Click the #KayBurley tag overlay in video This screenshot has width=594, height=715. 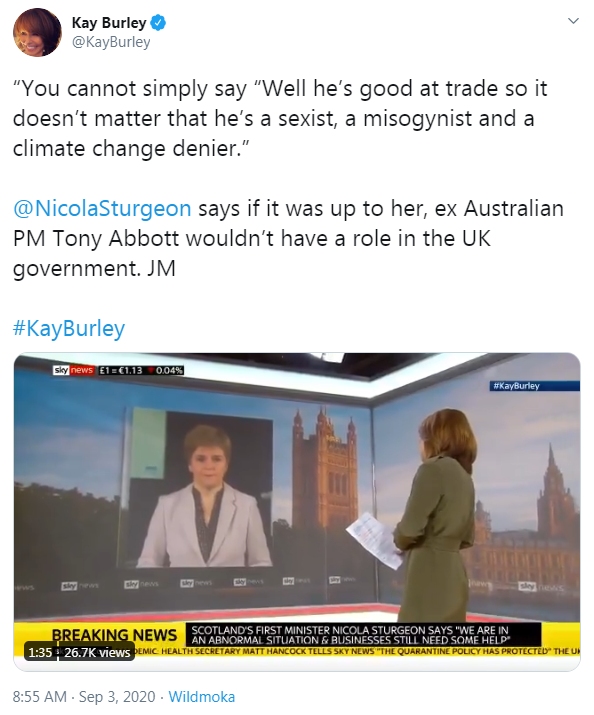(x=516, y=386)
